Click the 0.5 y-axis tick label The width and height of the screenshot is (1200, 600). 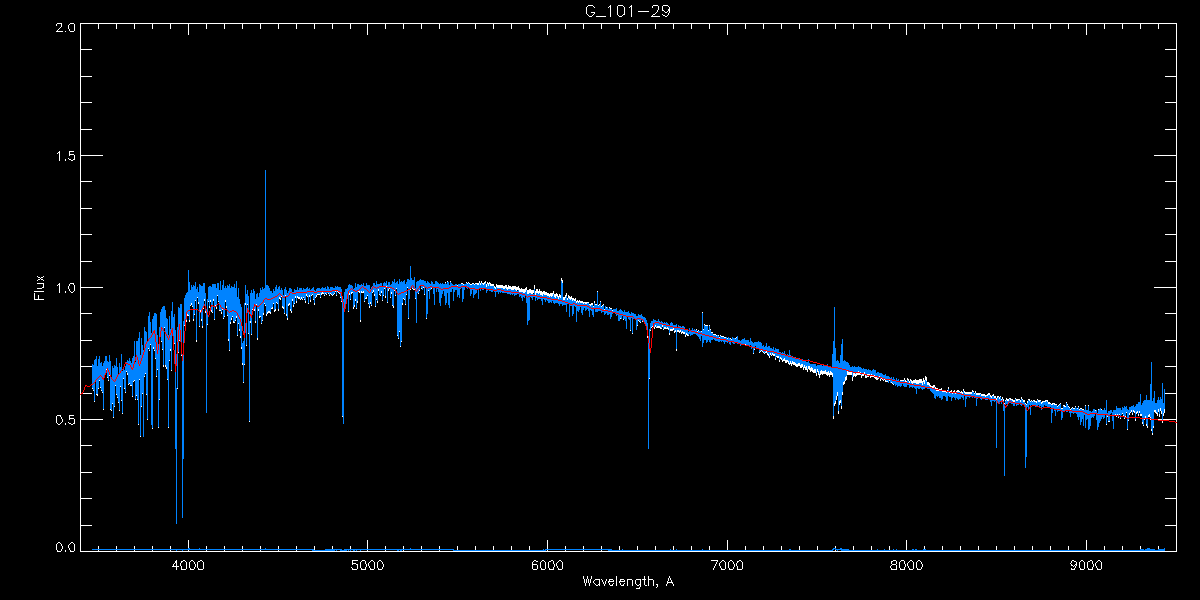[65, 419]
